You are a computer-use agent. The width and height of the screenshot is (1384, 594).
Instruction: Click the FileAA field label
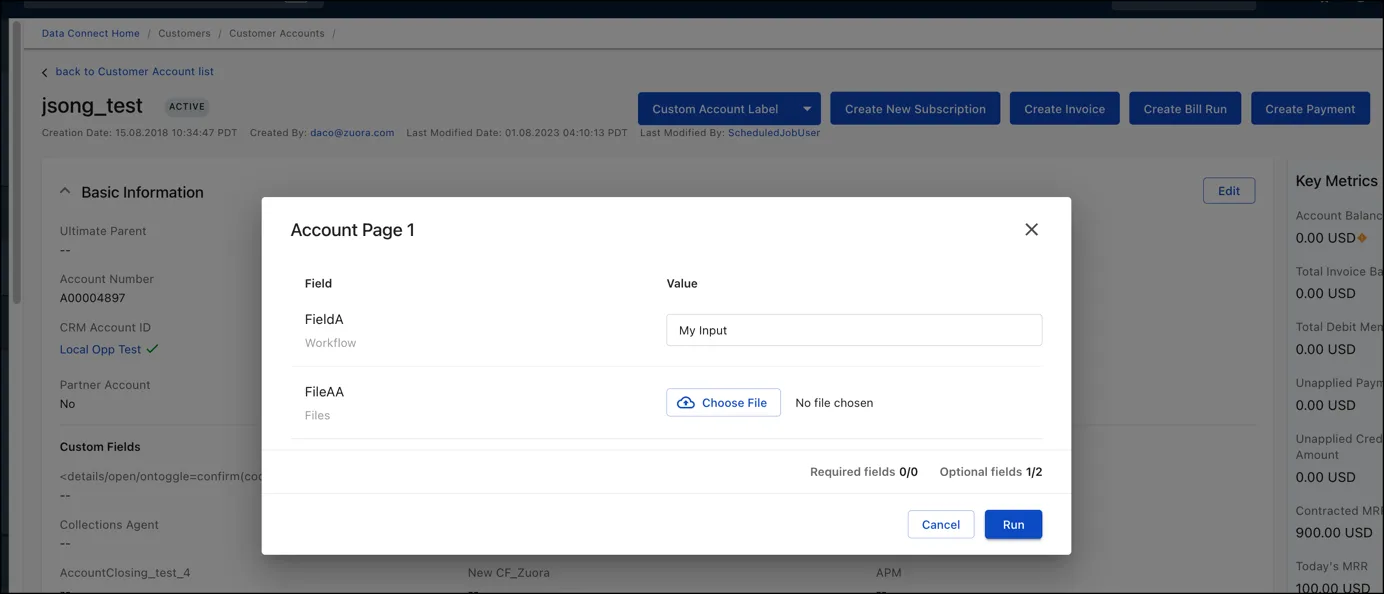pyautogui.click(x=324, y=392)
